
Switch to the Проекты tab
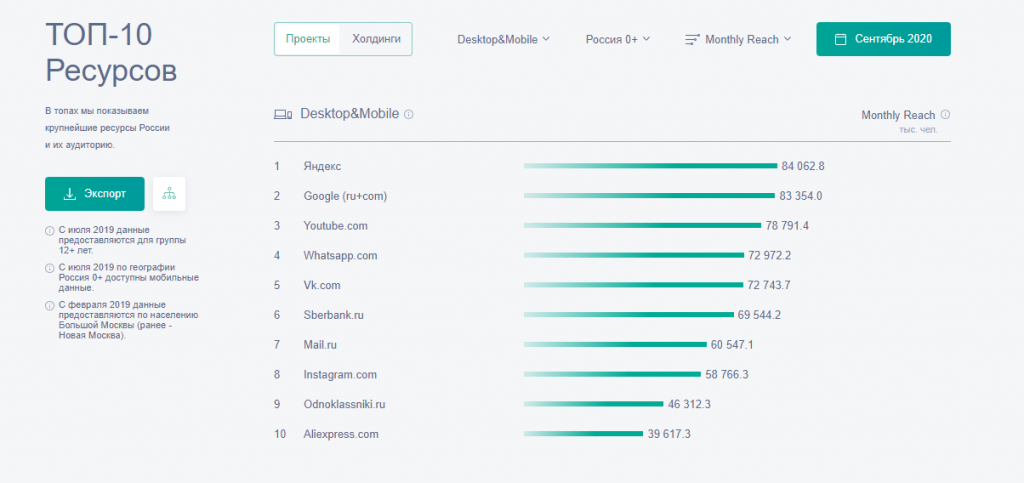pyautogui.click(x=308, y=39)
